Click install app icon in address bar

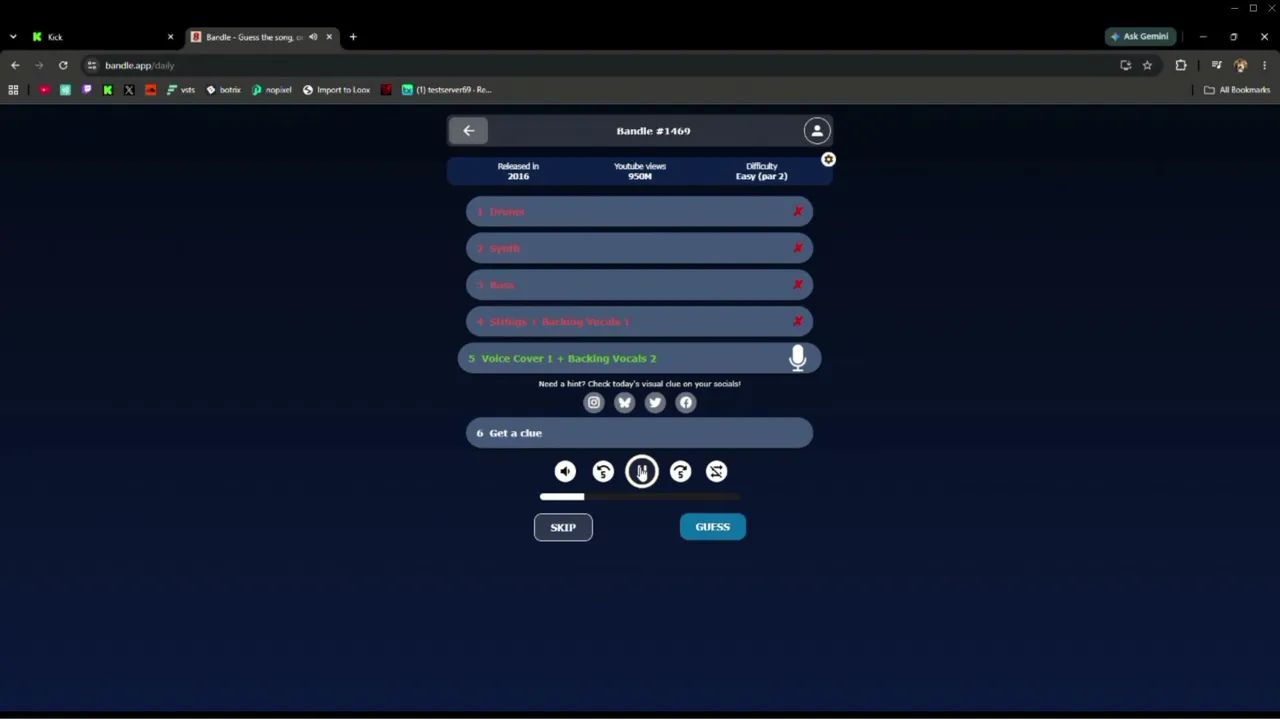pyautogui.click(x=1126, y=65)
